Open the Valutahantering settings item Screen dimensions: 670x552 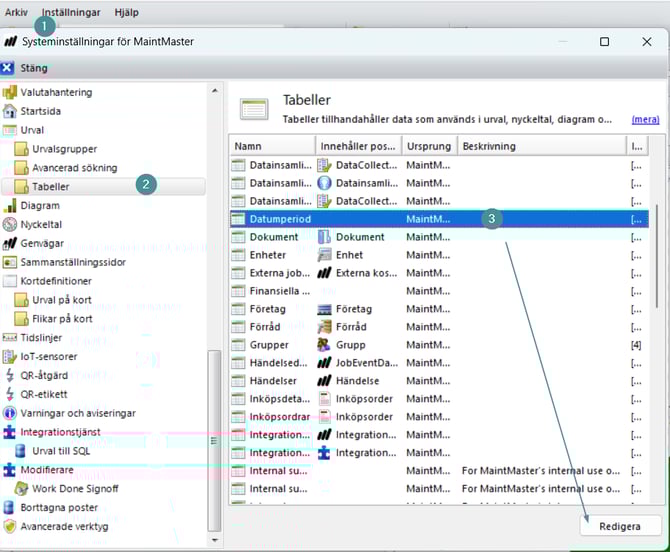(x=56, y=92)
